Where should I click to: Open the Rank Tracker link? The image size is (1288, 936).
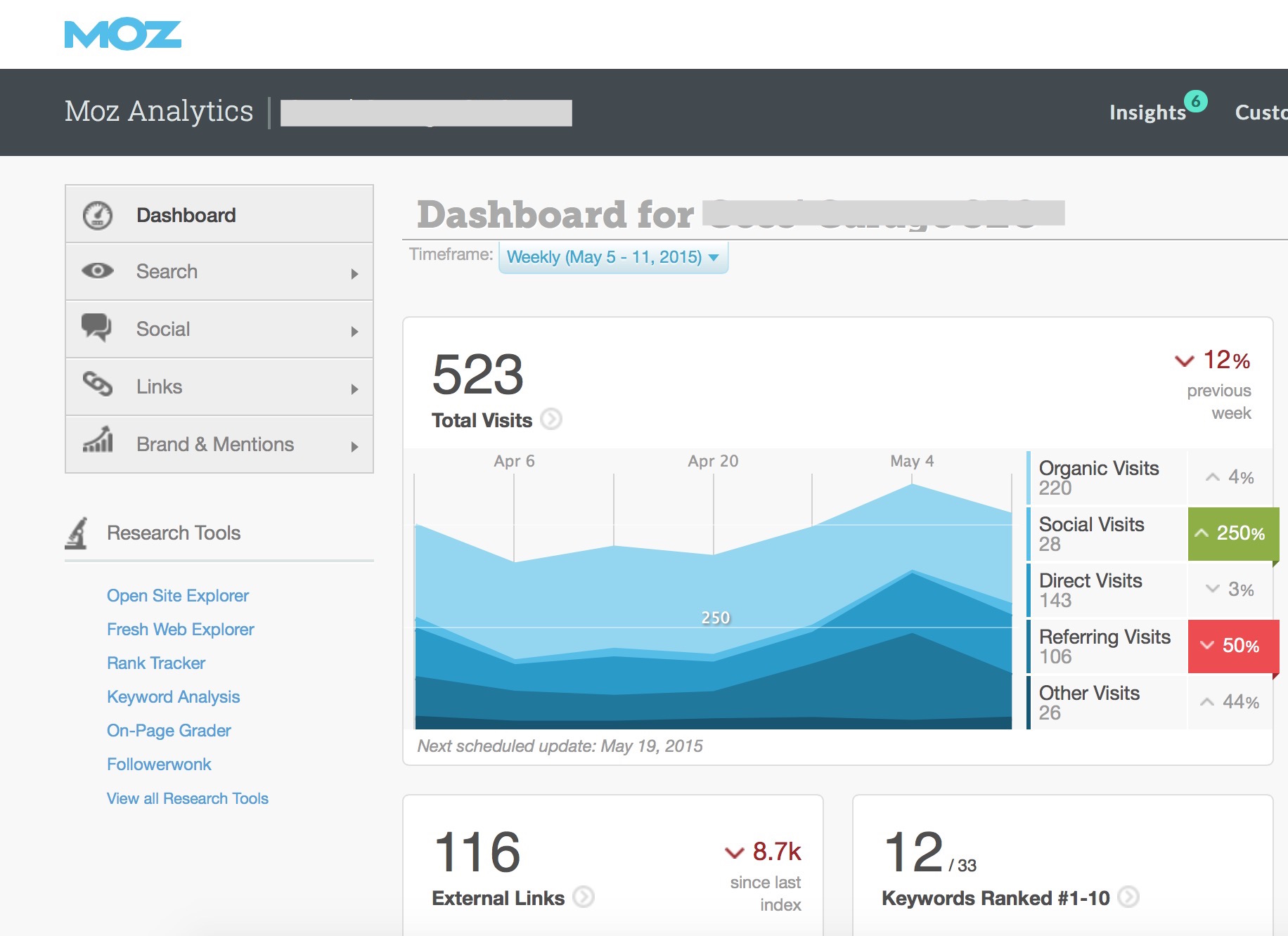click(156, 663)
